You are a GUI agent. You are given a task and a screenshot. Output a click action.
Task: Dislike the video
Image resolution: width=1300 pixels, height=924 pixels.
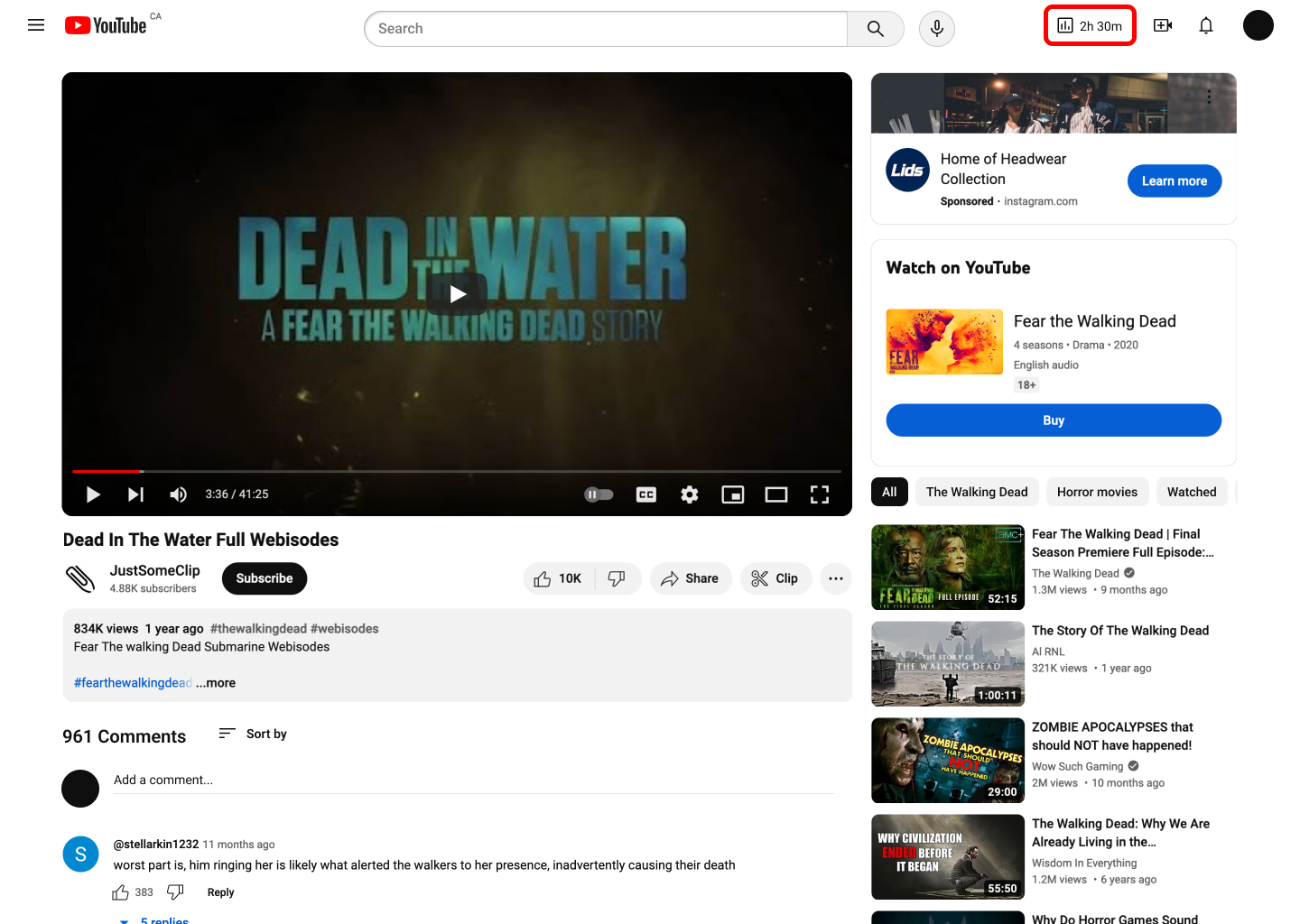tap(617, 578)
